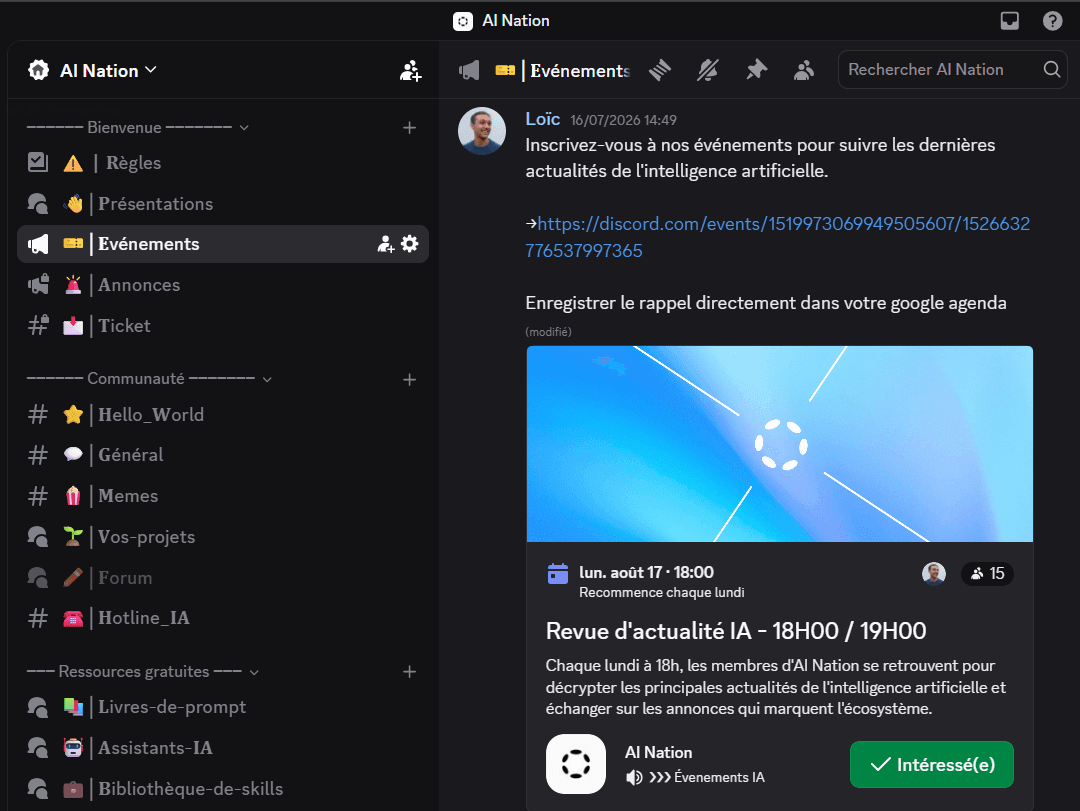Click the AI Nation title at window top
Screen dimensions: 1080x811
pyautogui.click(x=516, y=21)
